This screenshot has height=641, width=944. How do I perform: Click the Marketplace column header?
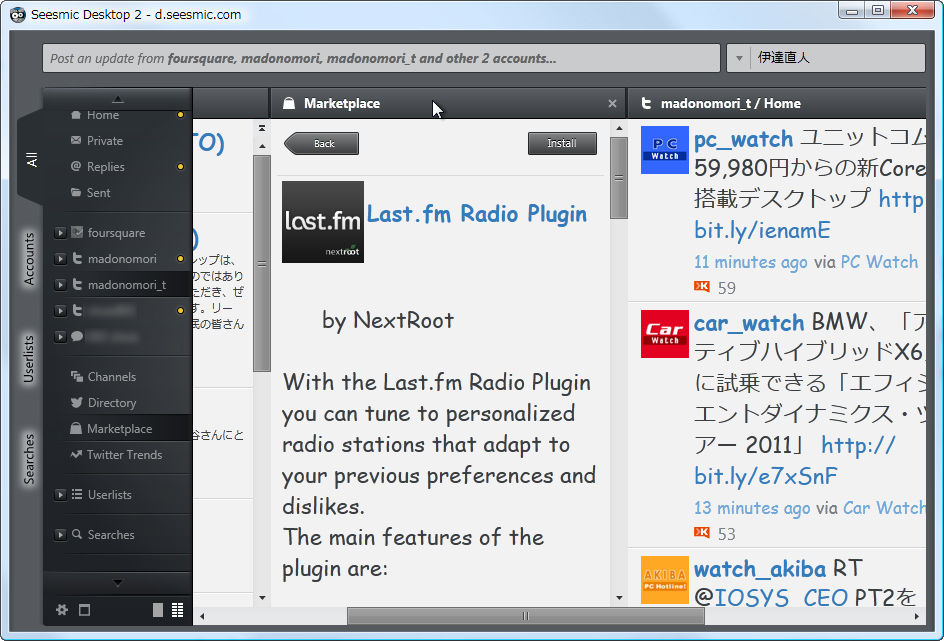tap(448, 104)
